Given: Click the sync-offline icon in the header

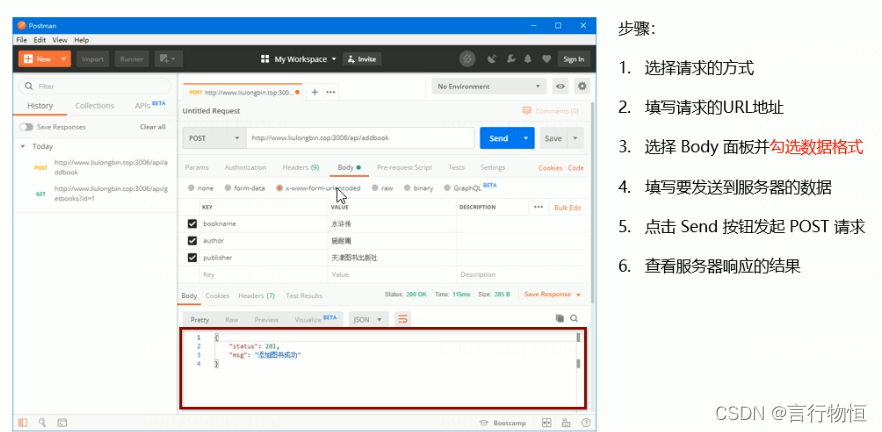Looking at the screenshot, I should (x=467, y=59).
